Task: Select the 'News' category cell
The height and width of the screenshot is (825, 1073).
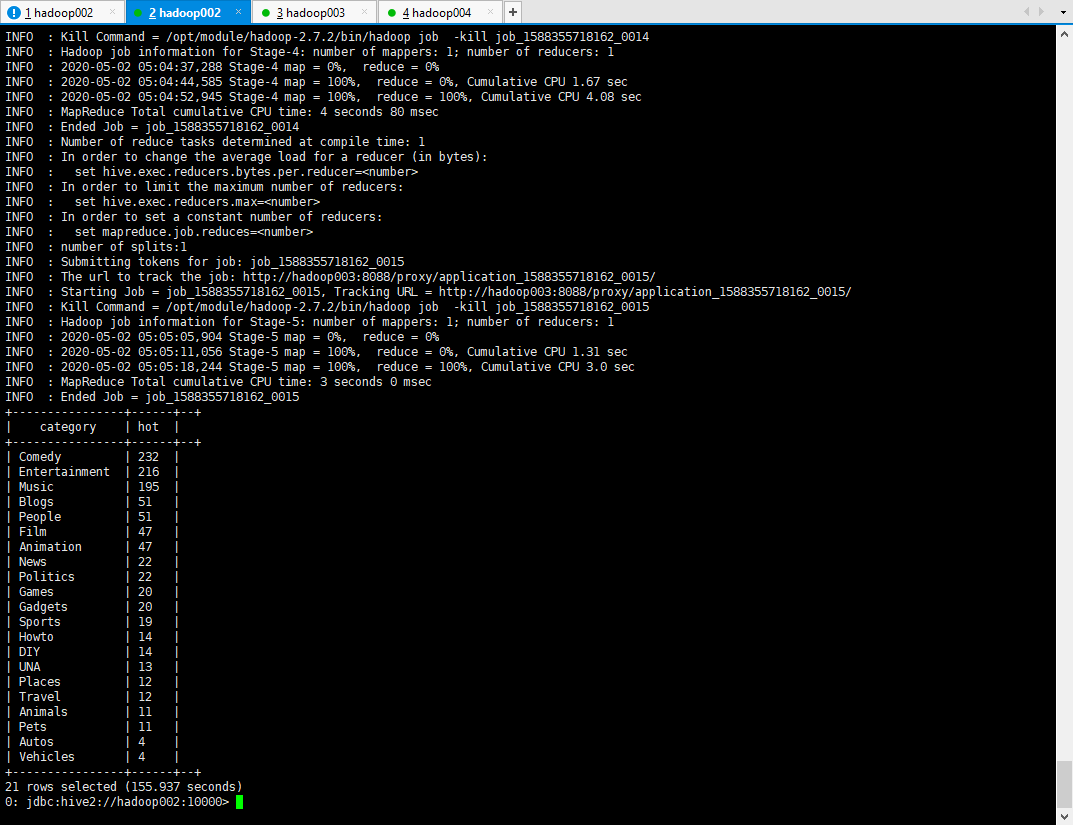Action: pyautogui.click(x=32, y=562)
